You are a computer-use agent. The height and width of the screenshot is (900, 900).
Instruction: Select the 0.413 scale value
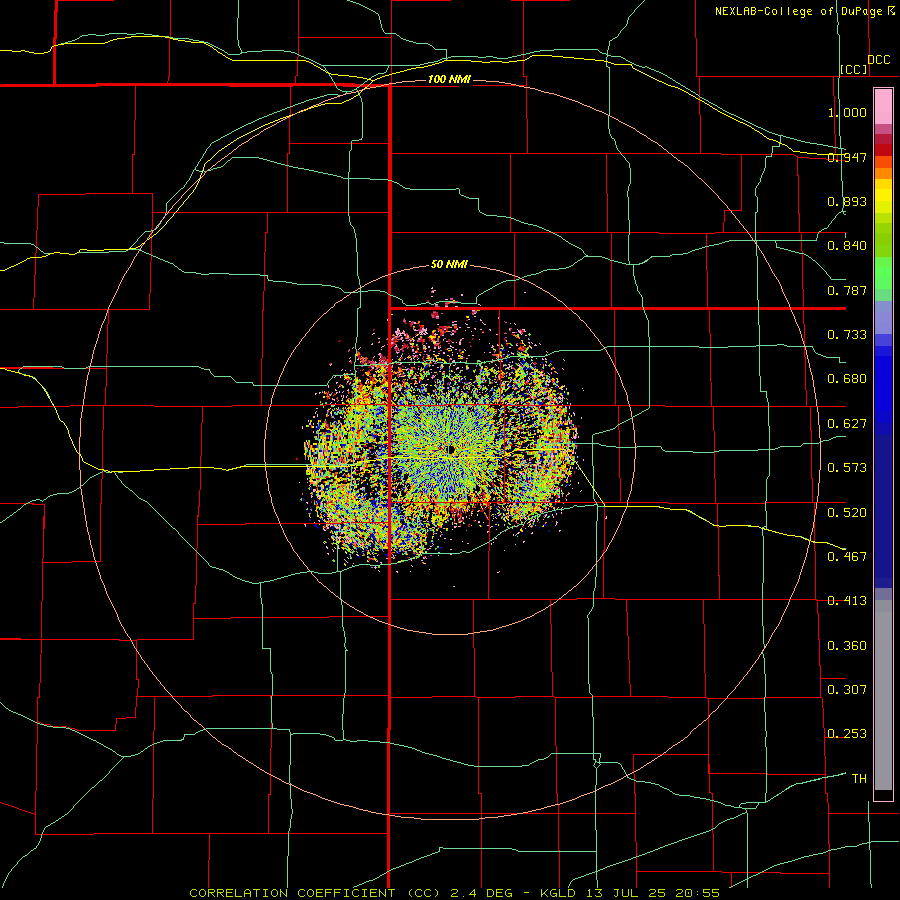847,601
